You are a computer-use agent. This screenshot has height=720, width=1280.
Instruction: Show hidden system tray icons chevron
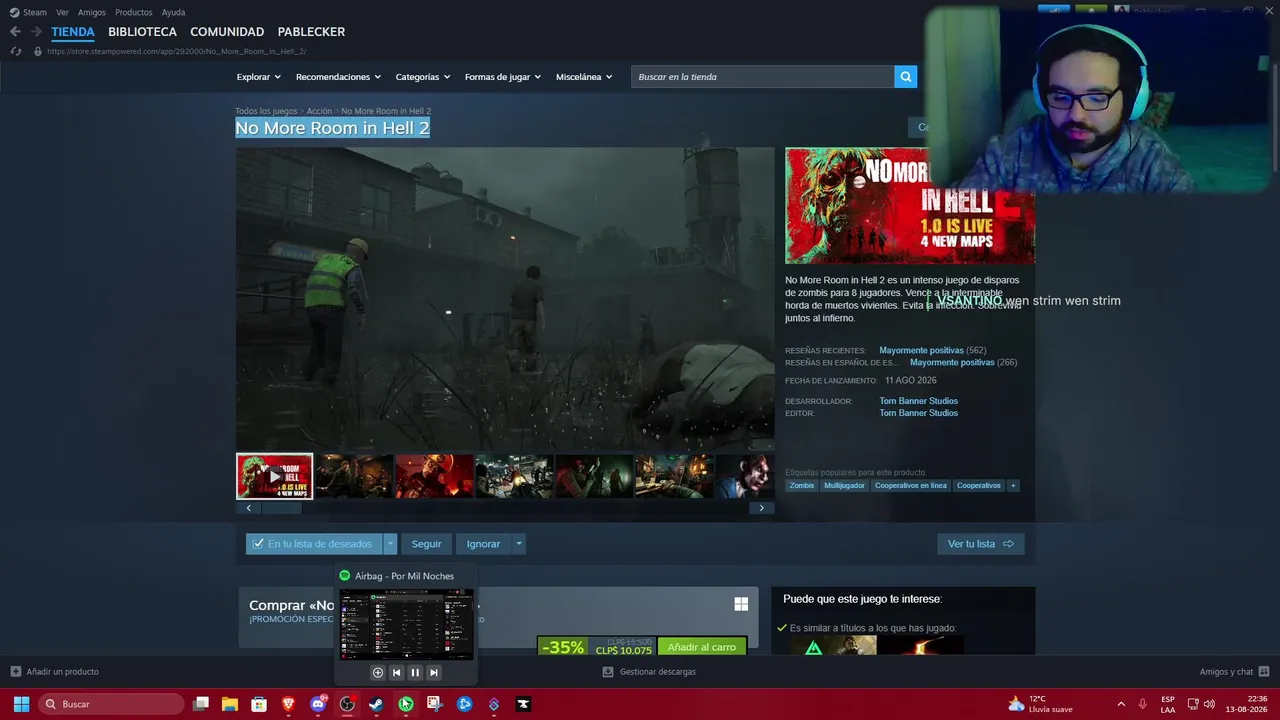point(1120,704)
